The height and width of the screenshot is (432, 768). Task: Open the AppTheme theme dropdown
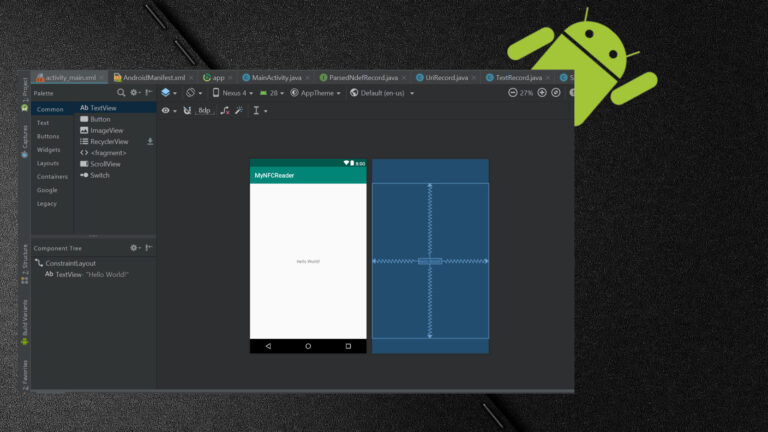(x=315, y=93)
